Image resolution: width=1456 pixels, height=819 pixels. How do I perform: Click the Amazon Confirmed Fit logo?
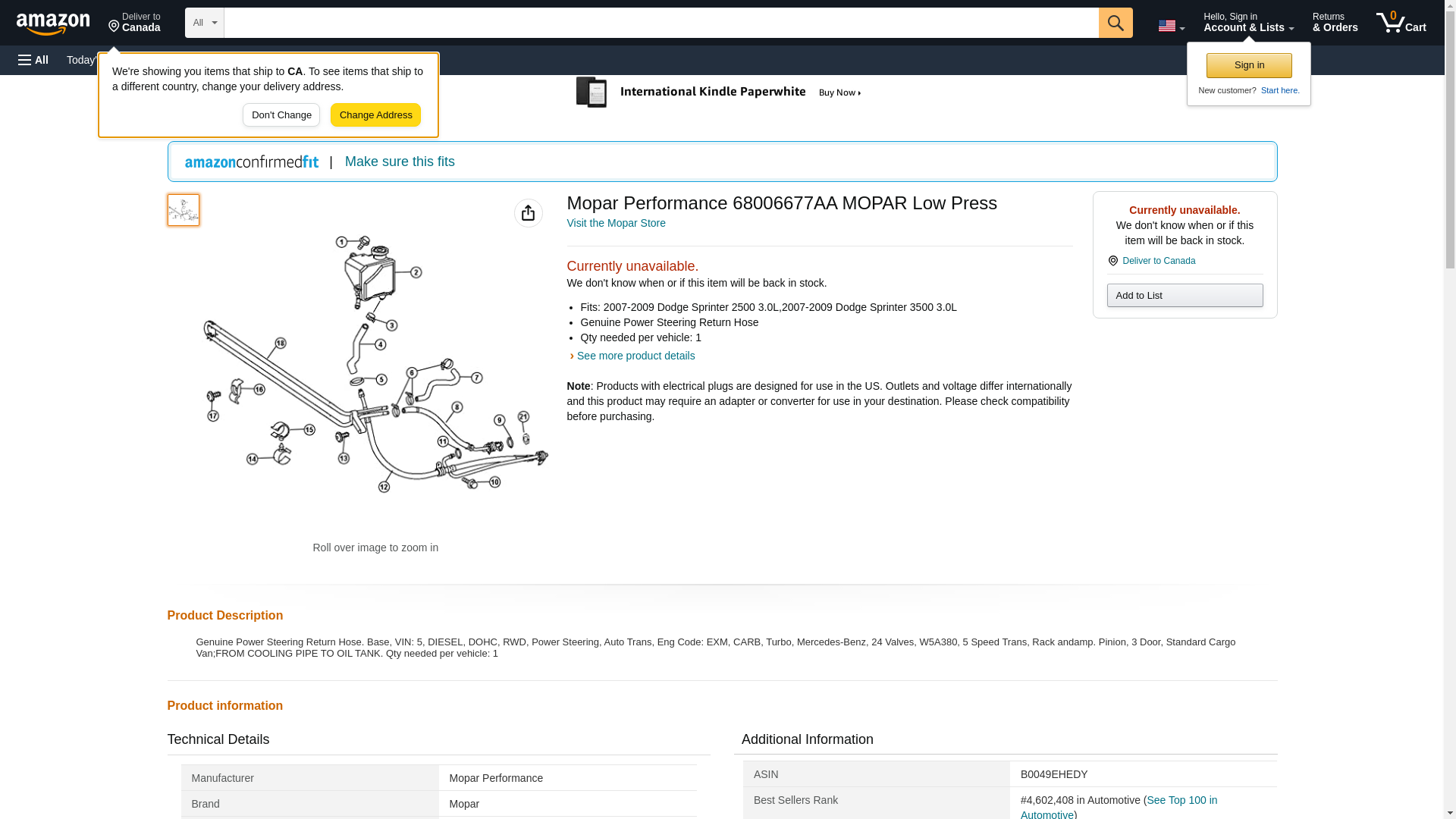252,162
